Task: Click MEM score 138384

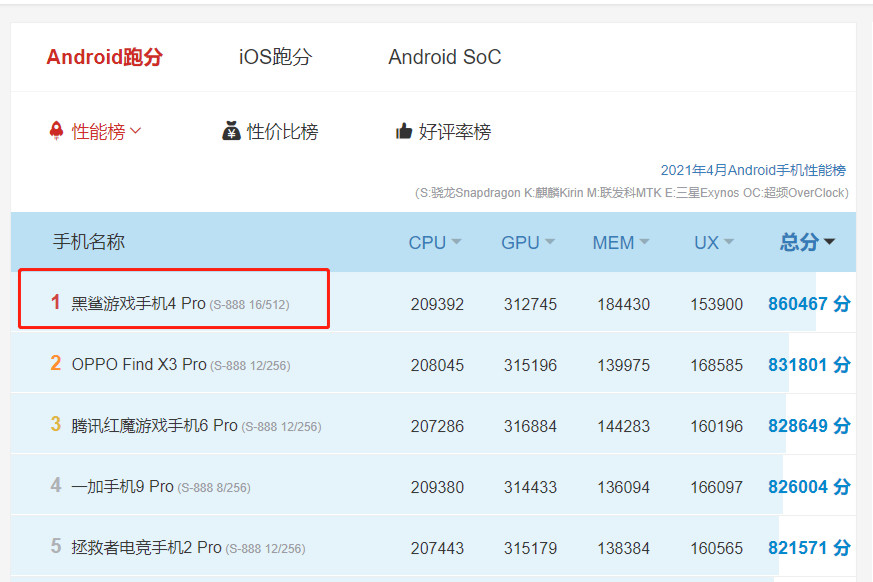Action: pyautogui.click(x=624, y=549)
